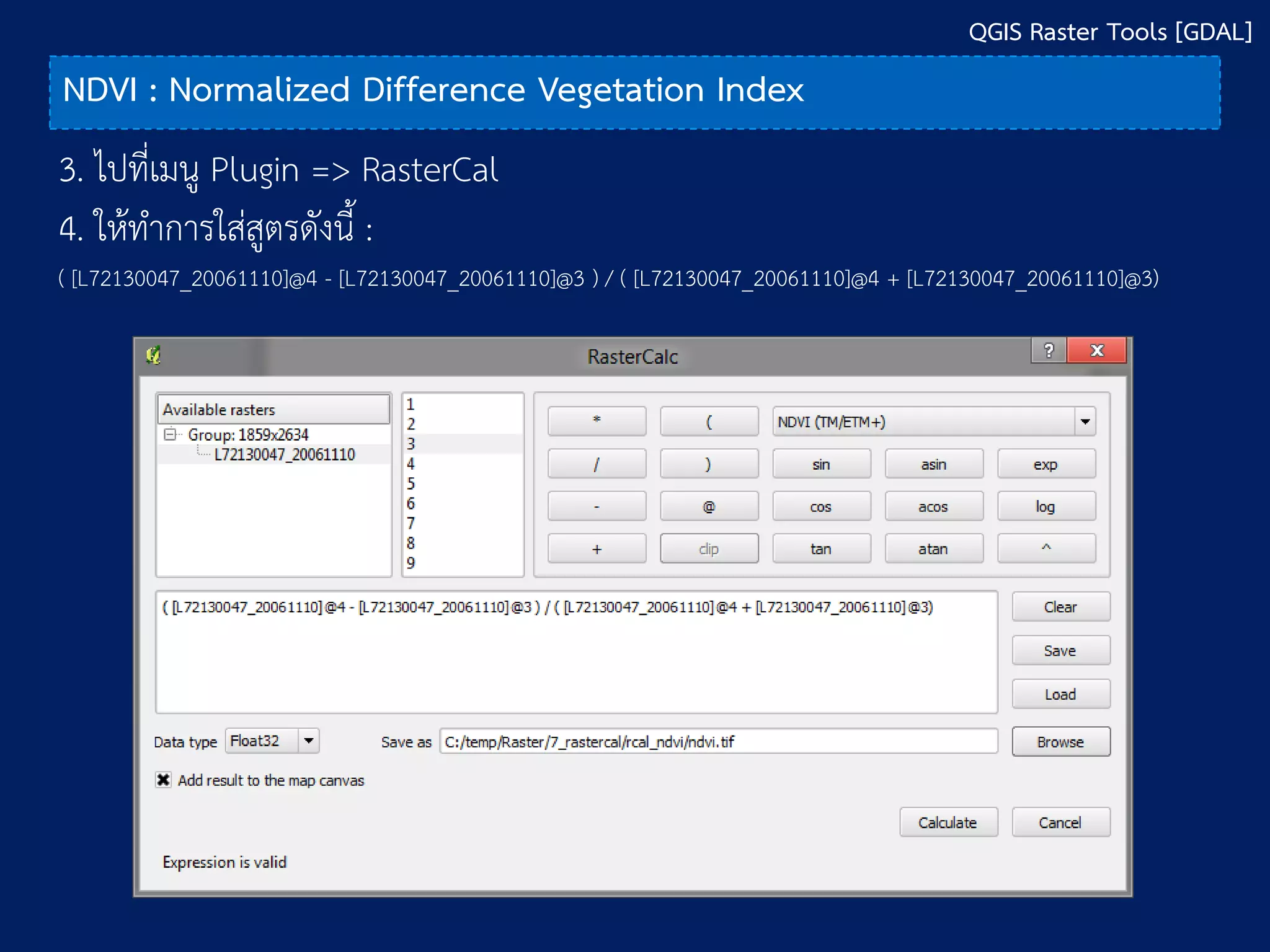1270x952 pixels.
Task: Insert the sin function
Action: point(821,464)
